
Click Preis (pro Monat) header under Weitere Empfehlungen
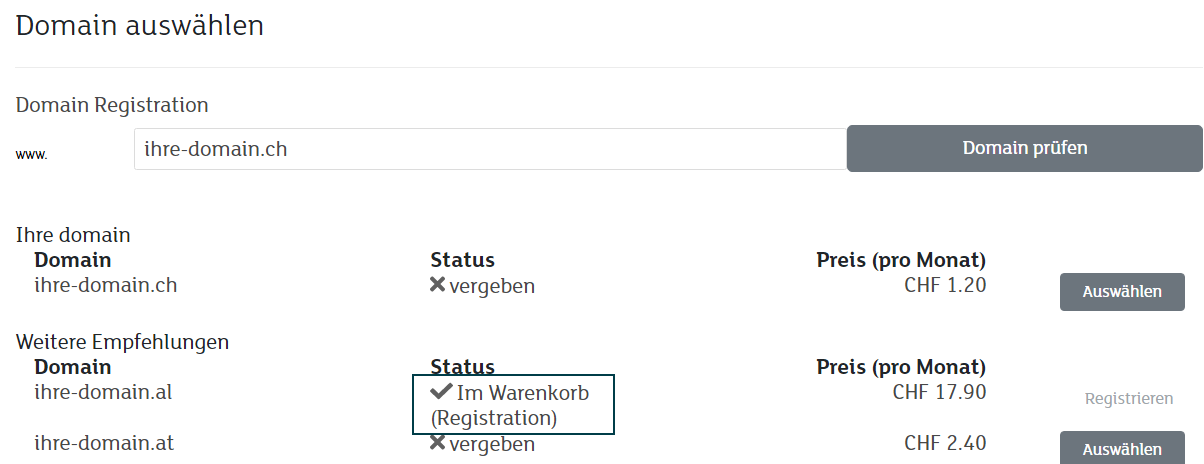[901, 366]
